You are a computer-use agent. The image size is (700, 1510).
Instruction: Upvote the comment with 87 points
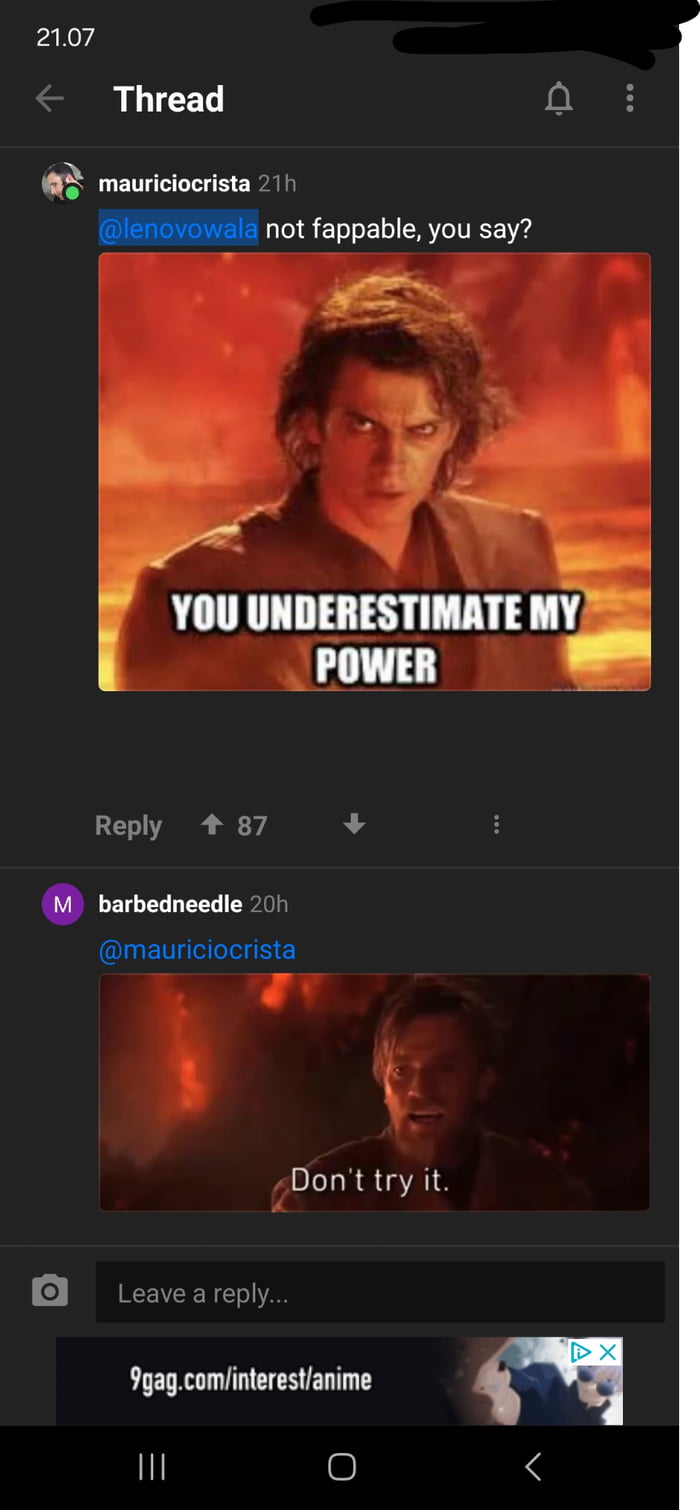click(211, 825)
